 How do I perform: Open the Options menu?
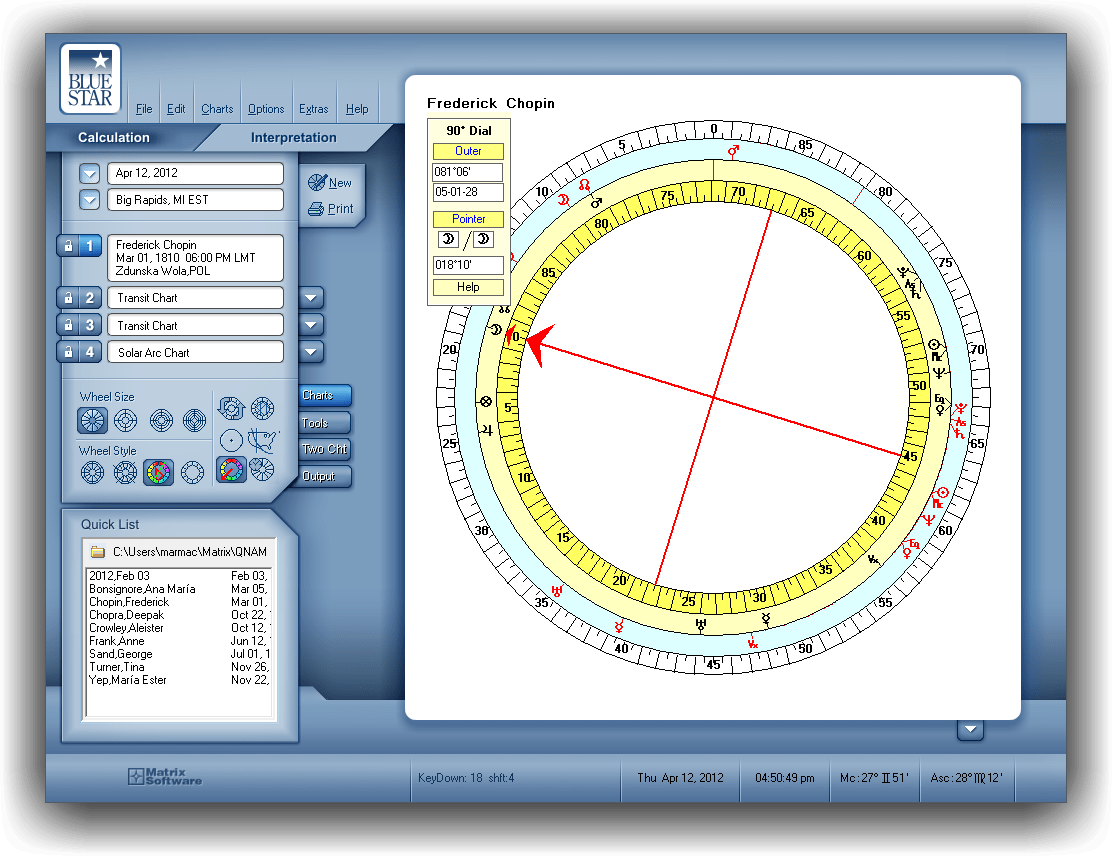[266, 109]
